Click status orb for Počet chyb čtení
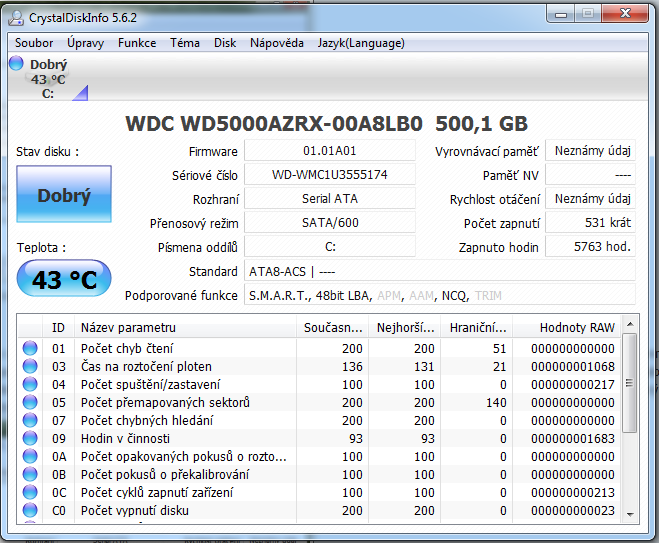This screenshot has width=659, height=543. pyautogui.click(x=30, y=348)
